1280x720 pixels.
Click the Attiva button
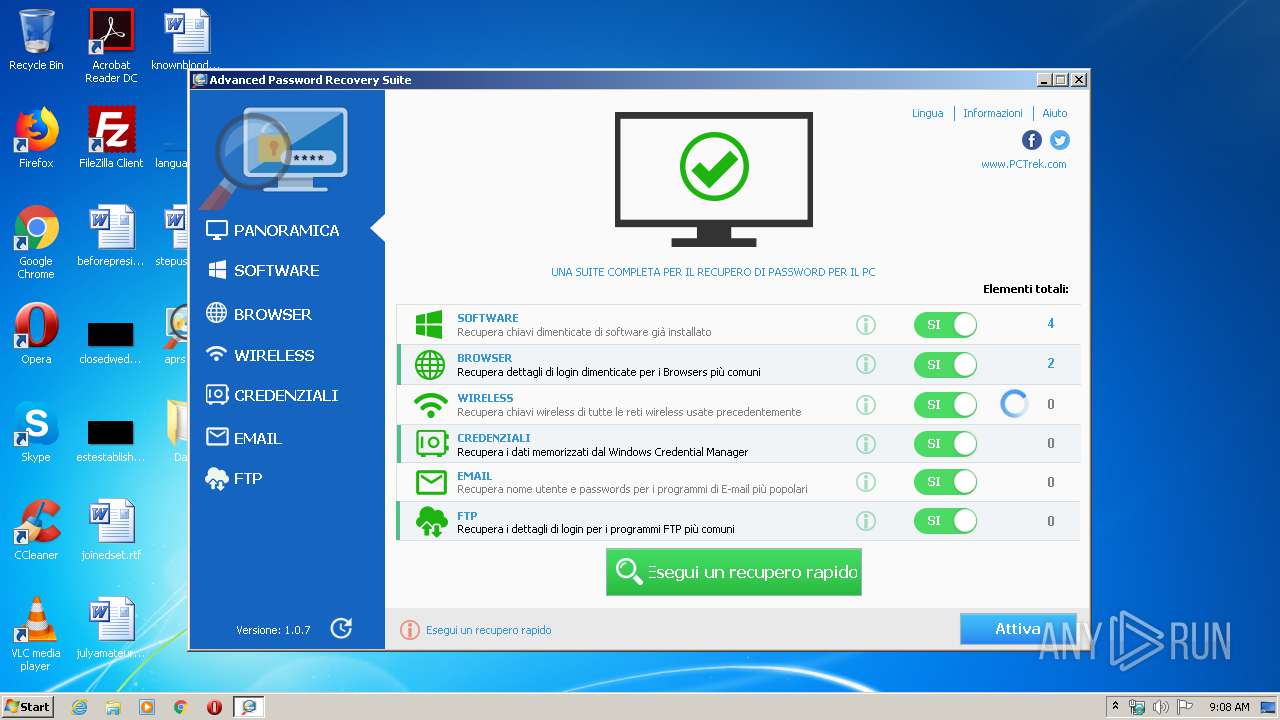tap(1017, 629)
